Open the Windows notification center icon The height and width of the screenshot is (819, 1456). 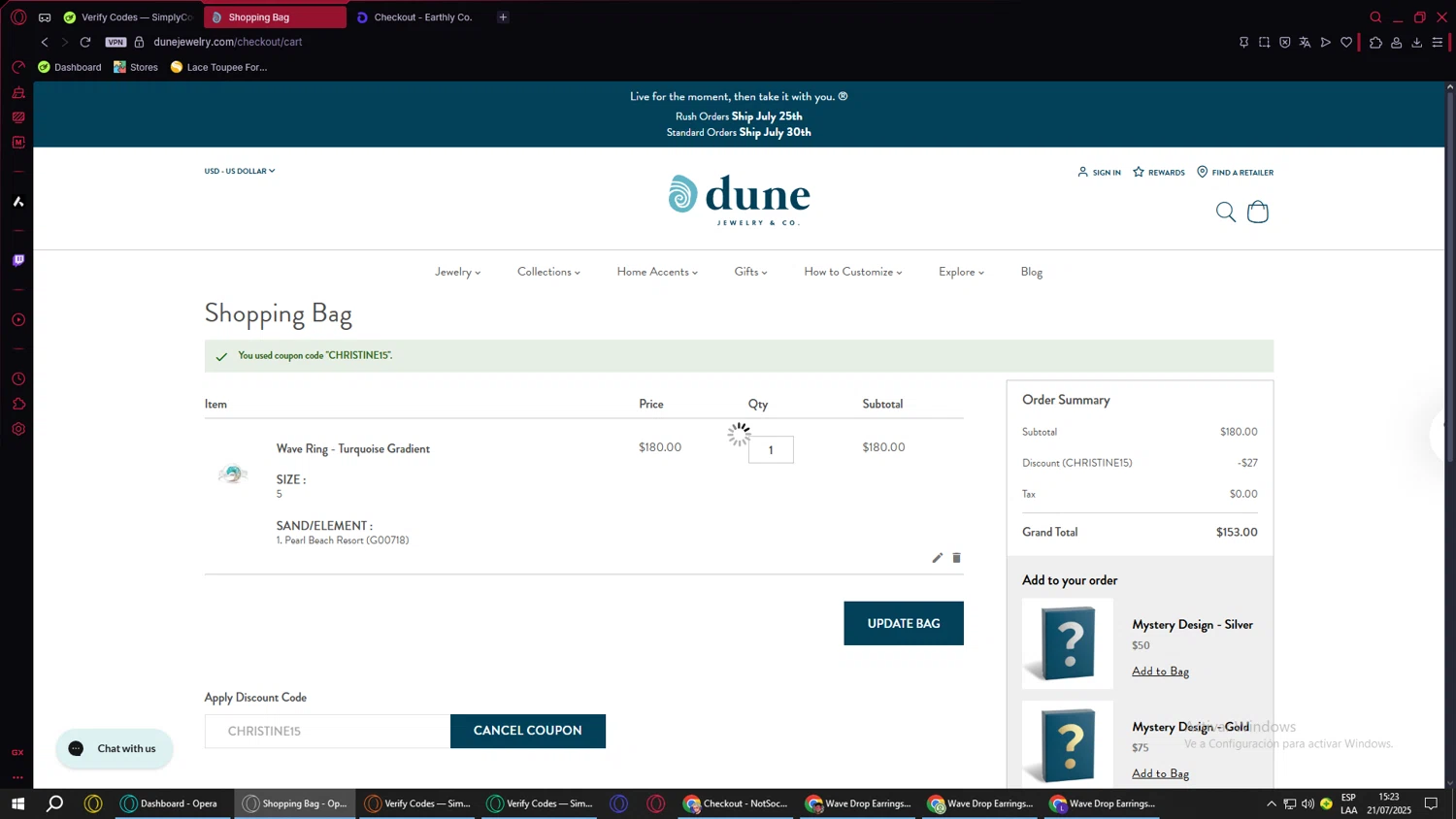point(1431,803)
